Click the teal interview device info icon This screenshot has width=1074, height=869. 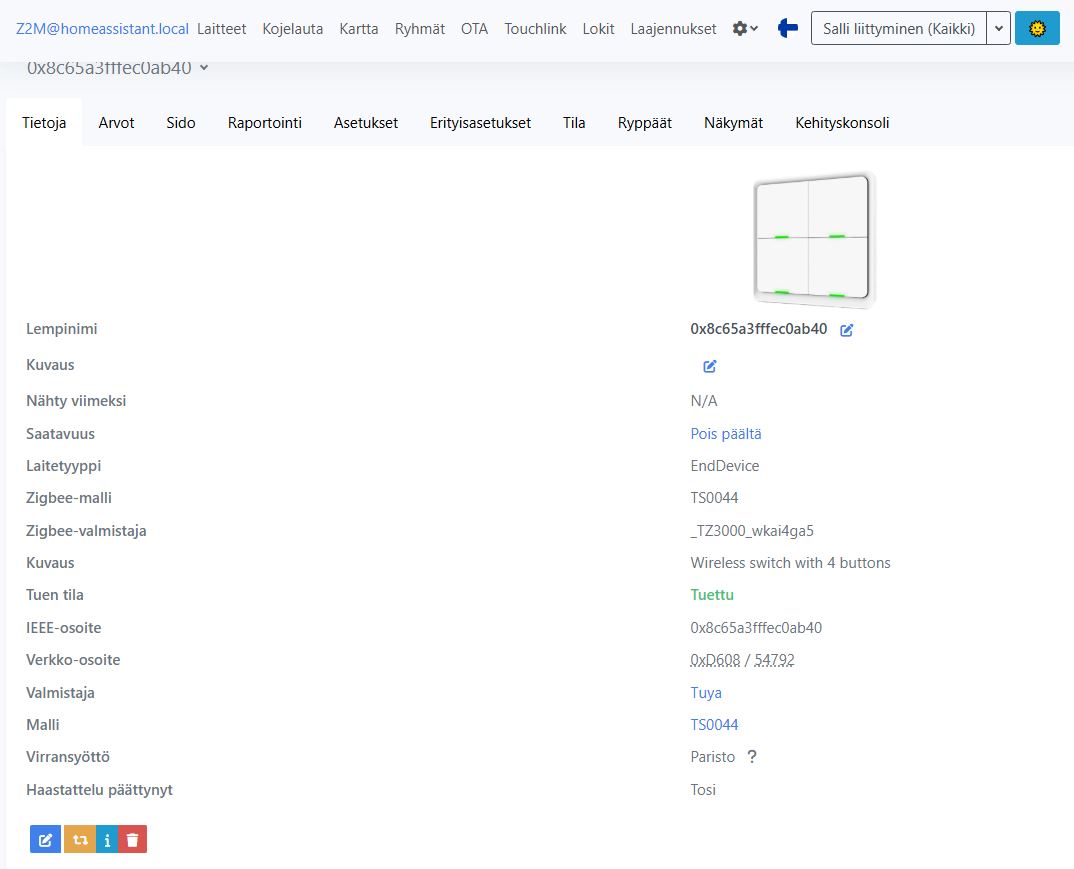tap(107, 839)
